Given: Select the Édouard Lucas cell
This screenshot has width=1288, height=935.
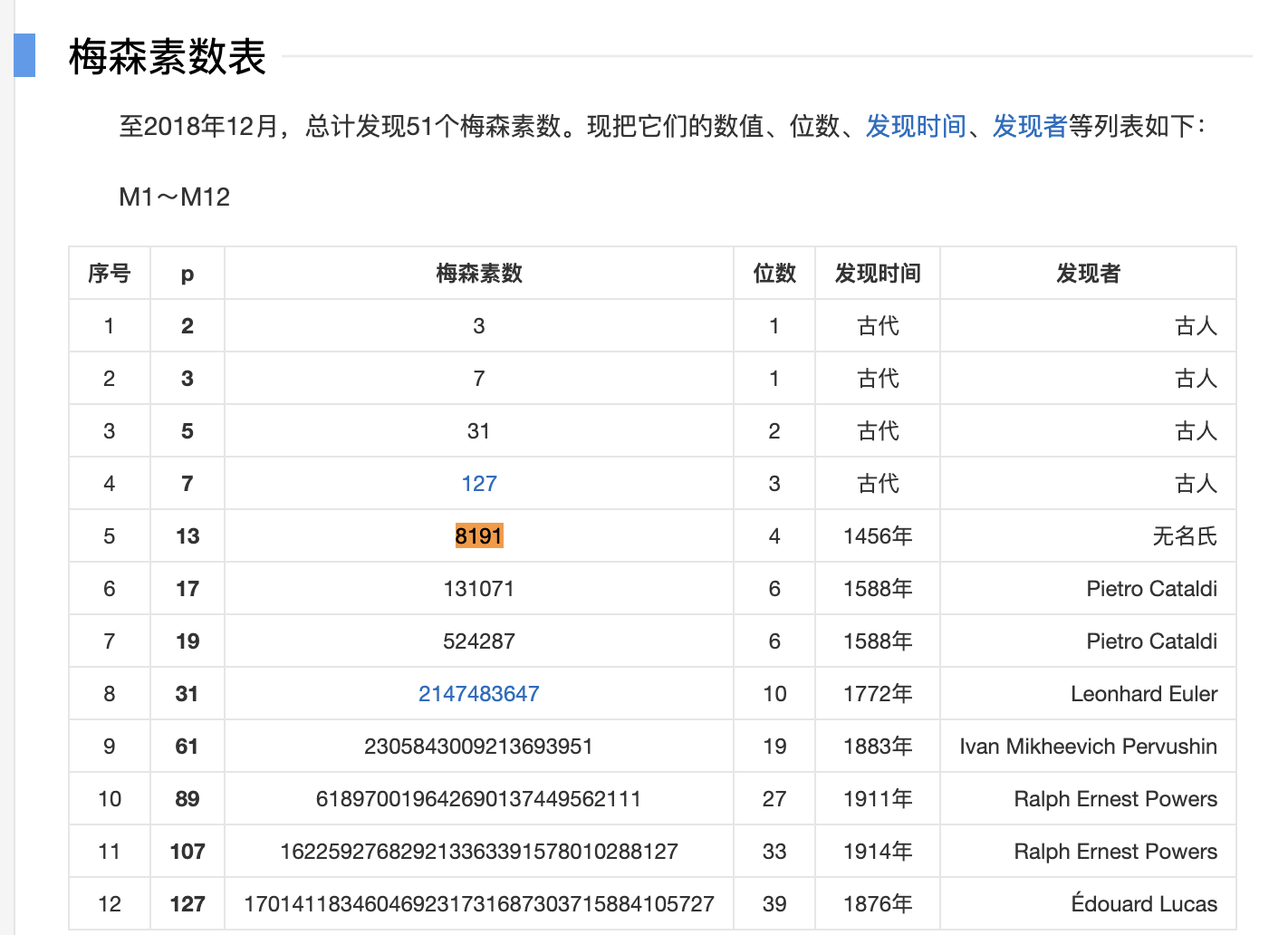Looking at the screenshot, I should pos(1143,904).
